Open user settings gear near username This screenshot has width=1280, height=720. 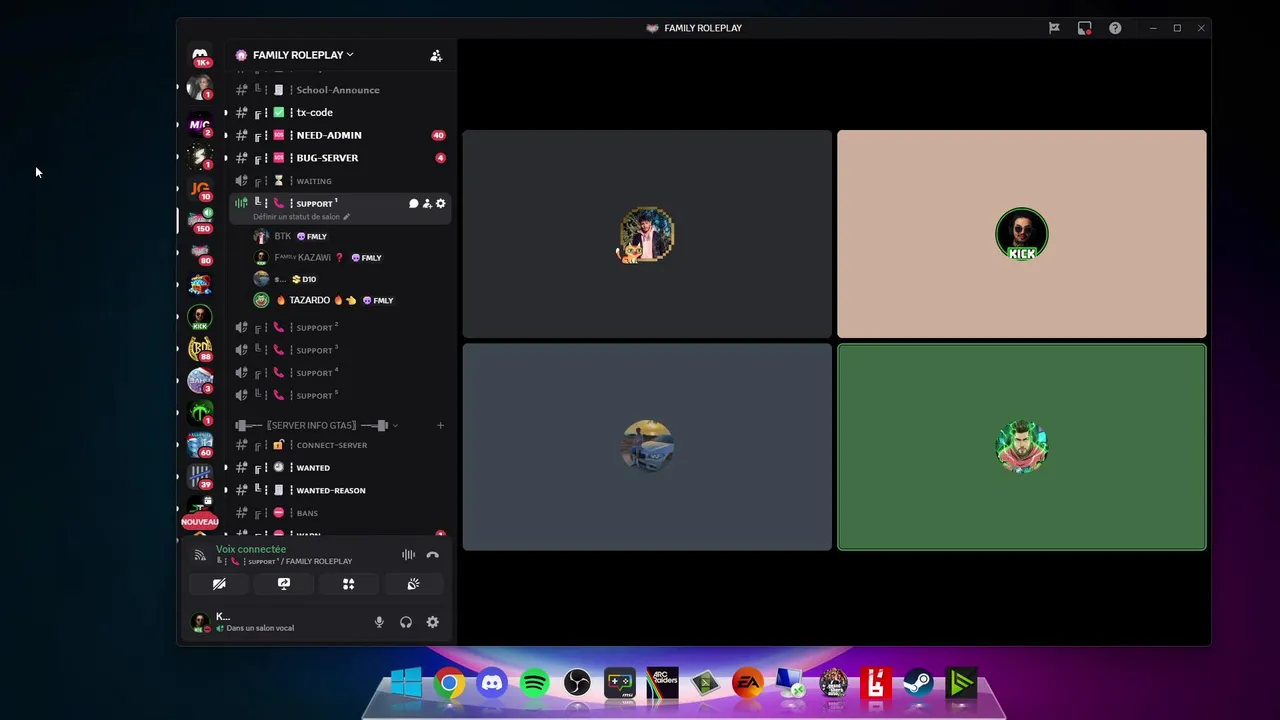click(433, 622)
